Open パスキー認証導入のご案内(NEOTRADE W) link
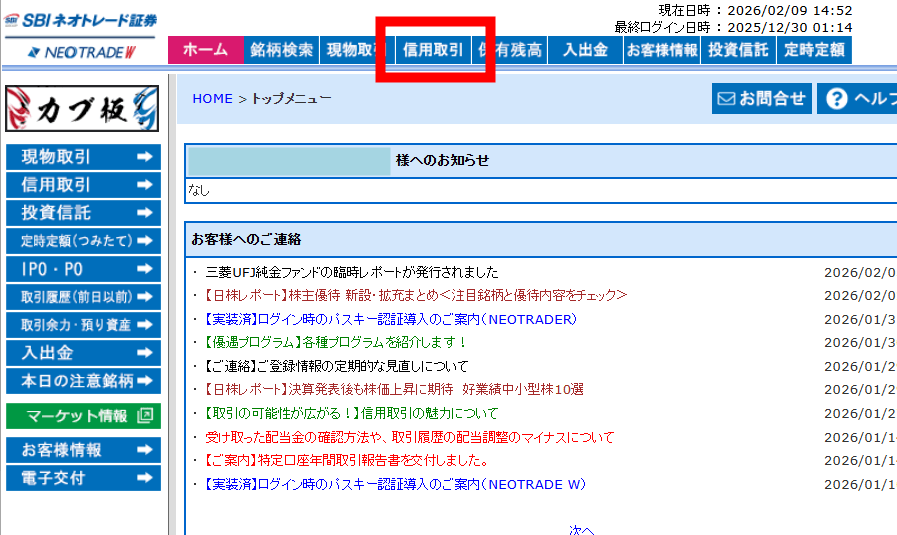897x535 pixels. [x=396, y=485]
